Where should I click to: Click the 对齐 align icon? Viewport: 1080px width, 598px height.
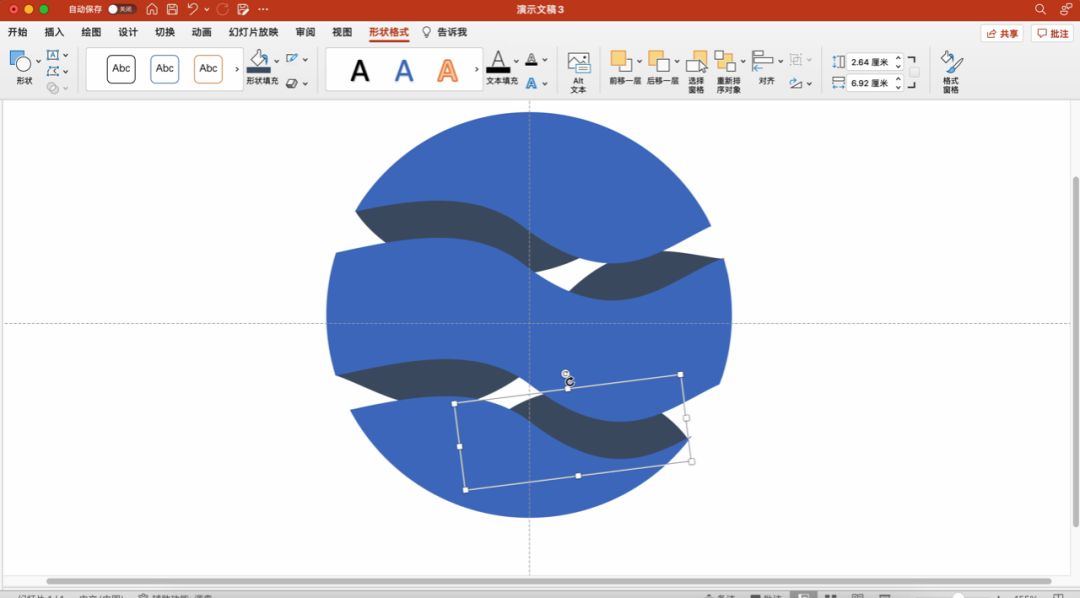pos(762,61)
